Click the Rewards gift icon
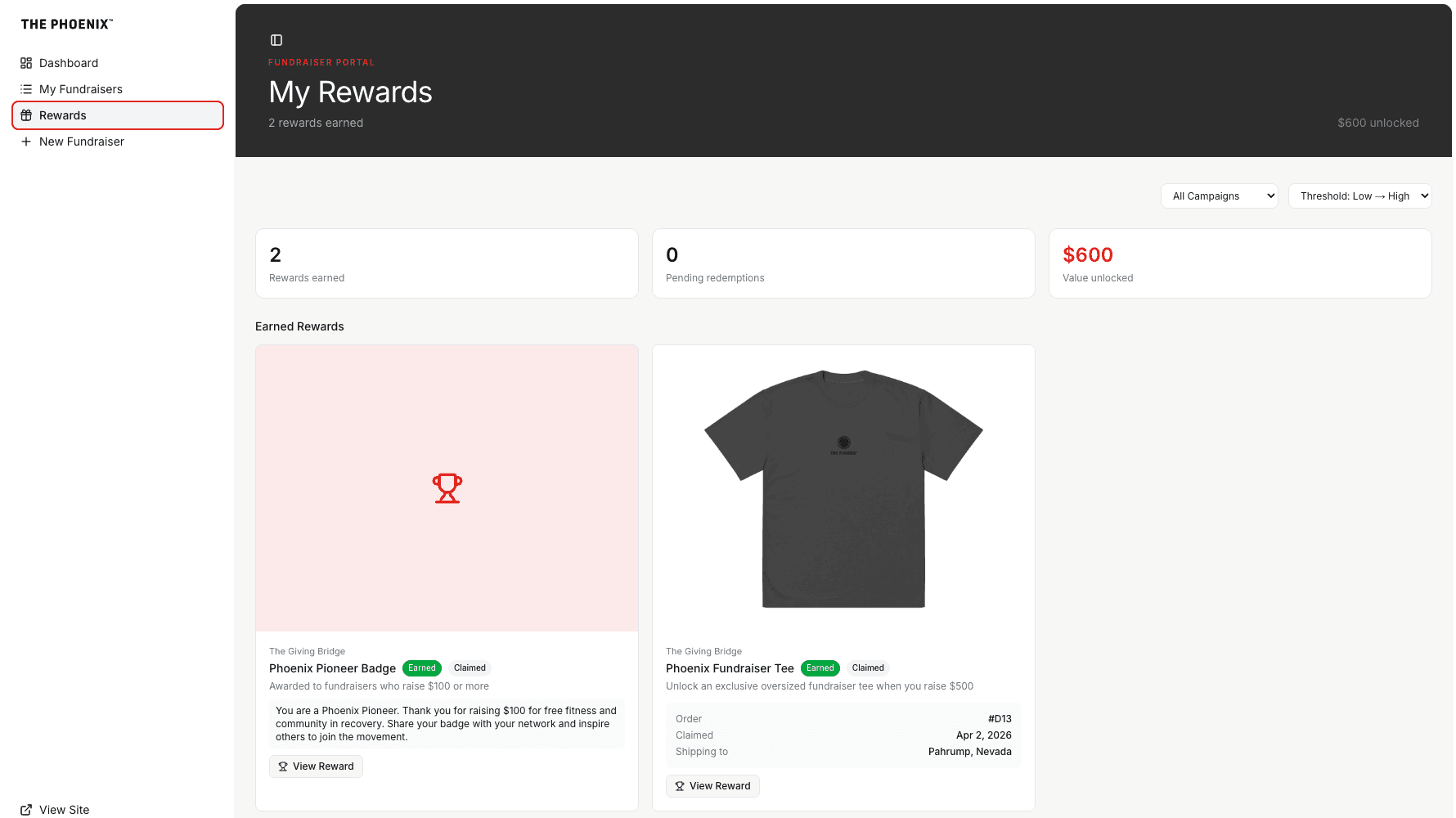Viewport: 1456px width, 818px height. coord(26,115)
